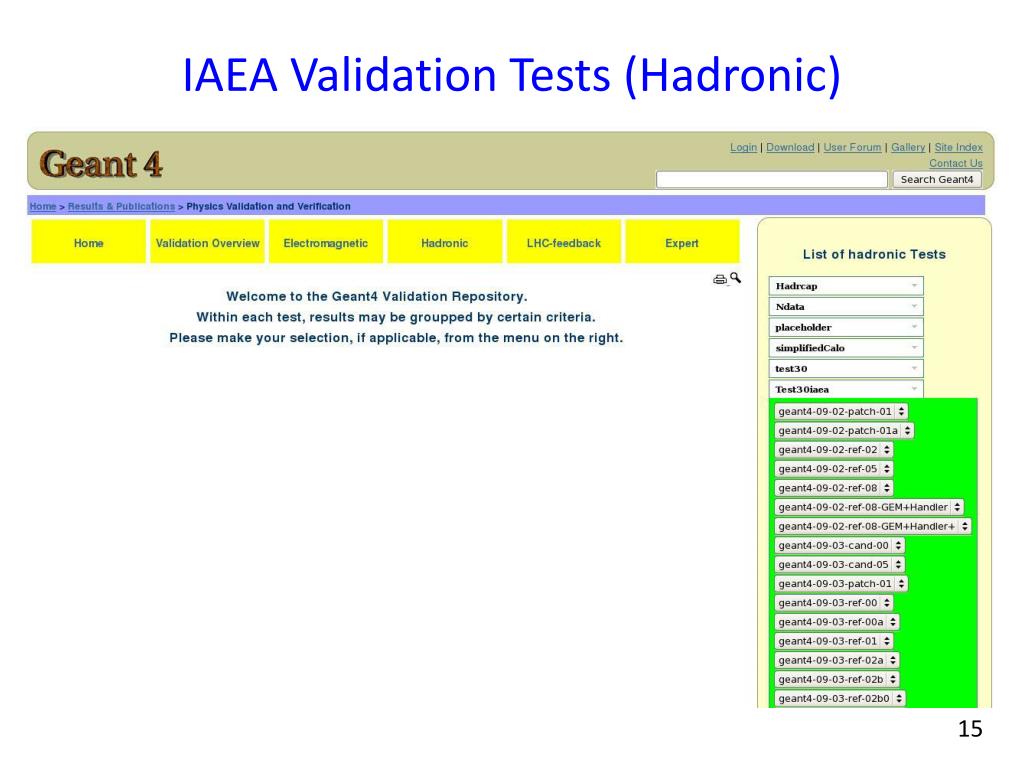Collapse the Test30iaea entry

(x=846, y=389)
